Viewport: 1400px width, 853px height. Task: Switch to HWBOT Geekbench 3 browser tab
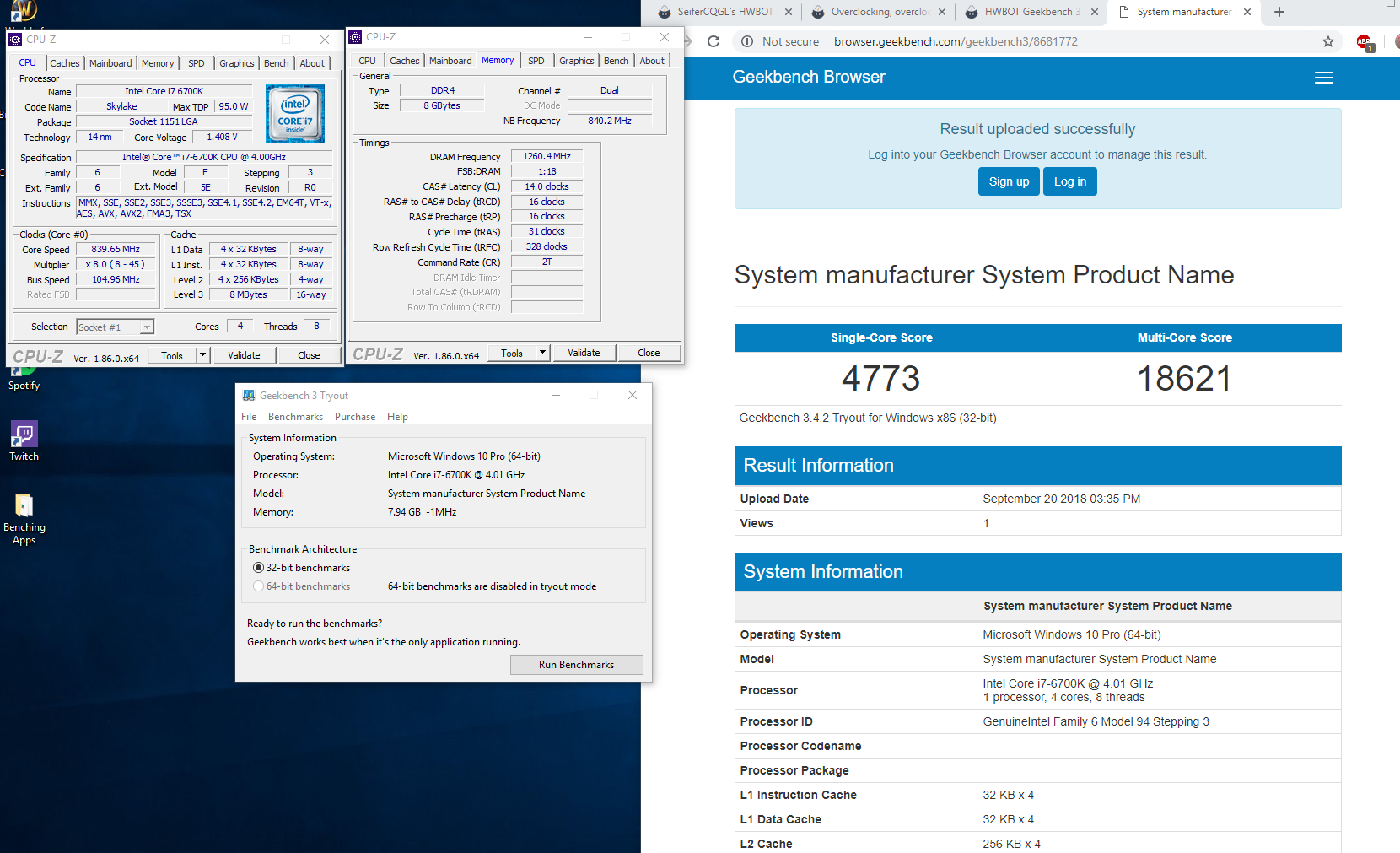(x=1032, y=12)
